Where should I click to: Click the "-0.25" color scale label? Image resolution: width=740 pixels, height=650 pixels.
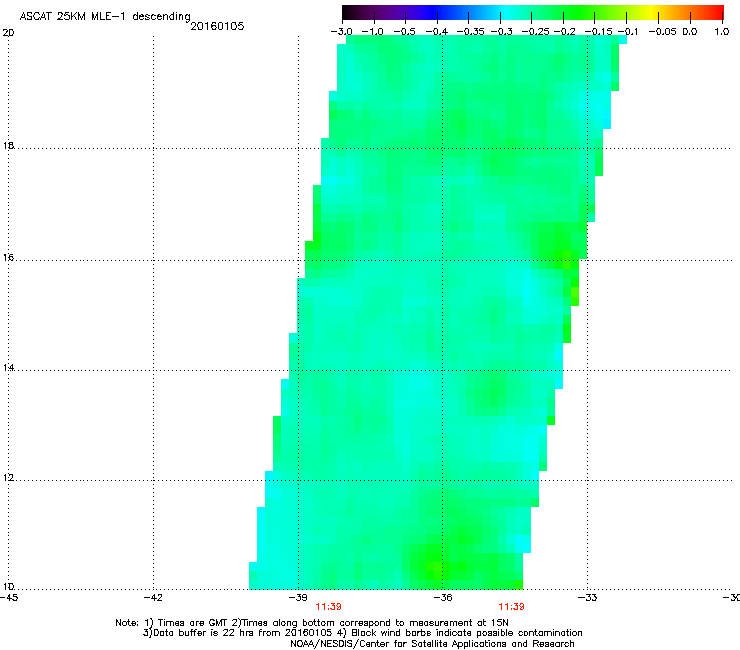tap(536, 32)
